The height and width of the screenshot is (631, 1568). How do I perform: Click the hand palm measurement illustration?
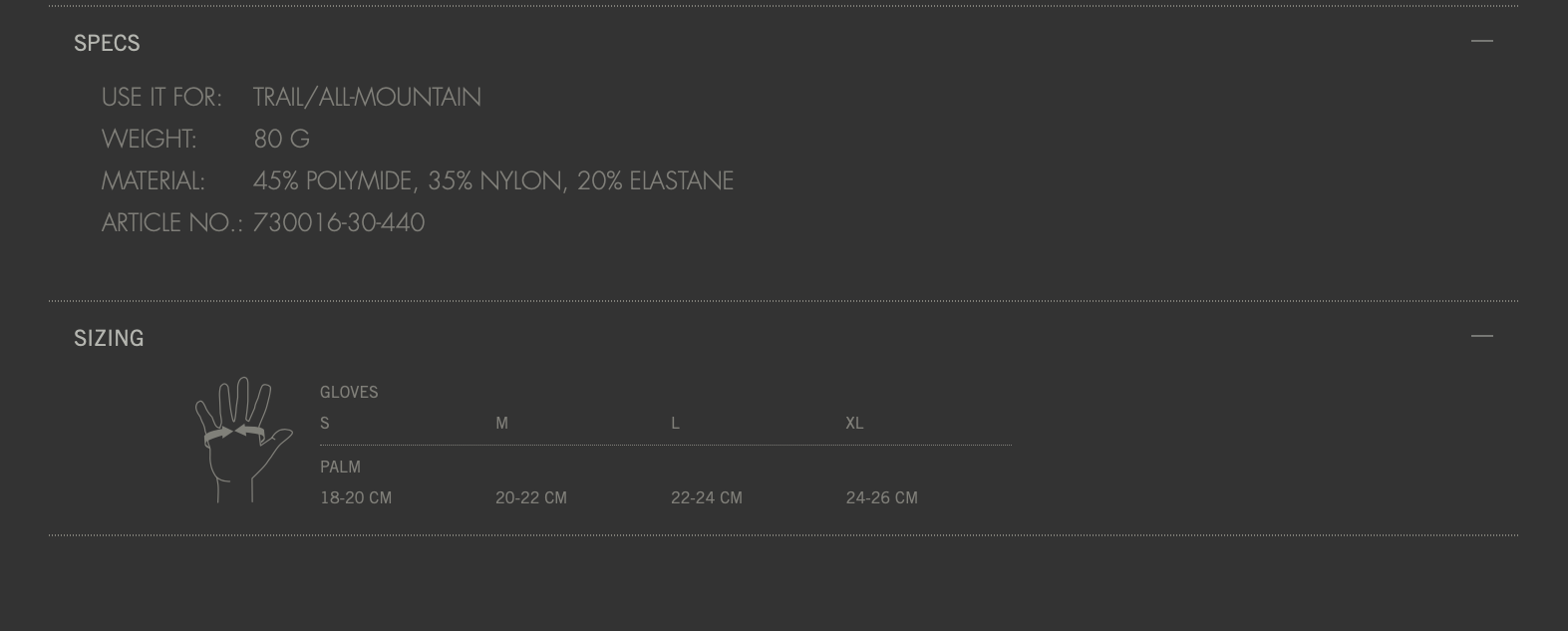tap(243, 440)
